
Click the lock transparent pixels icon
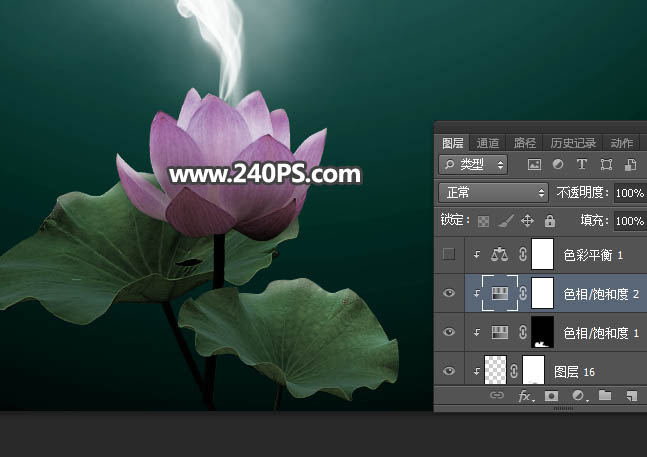point(483,221)
